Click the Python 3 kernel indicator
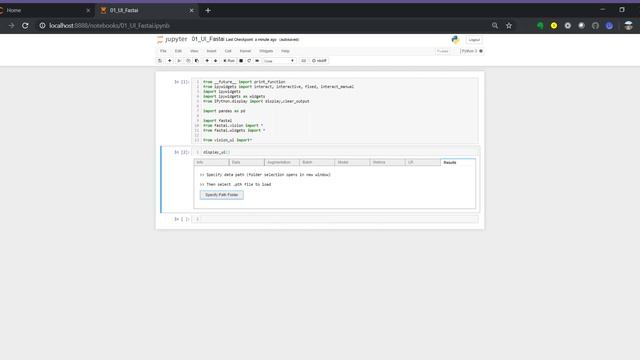Viewport: 640px width, 360px height. click(x=472, y=51)
